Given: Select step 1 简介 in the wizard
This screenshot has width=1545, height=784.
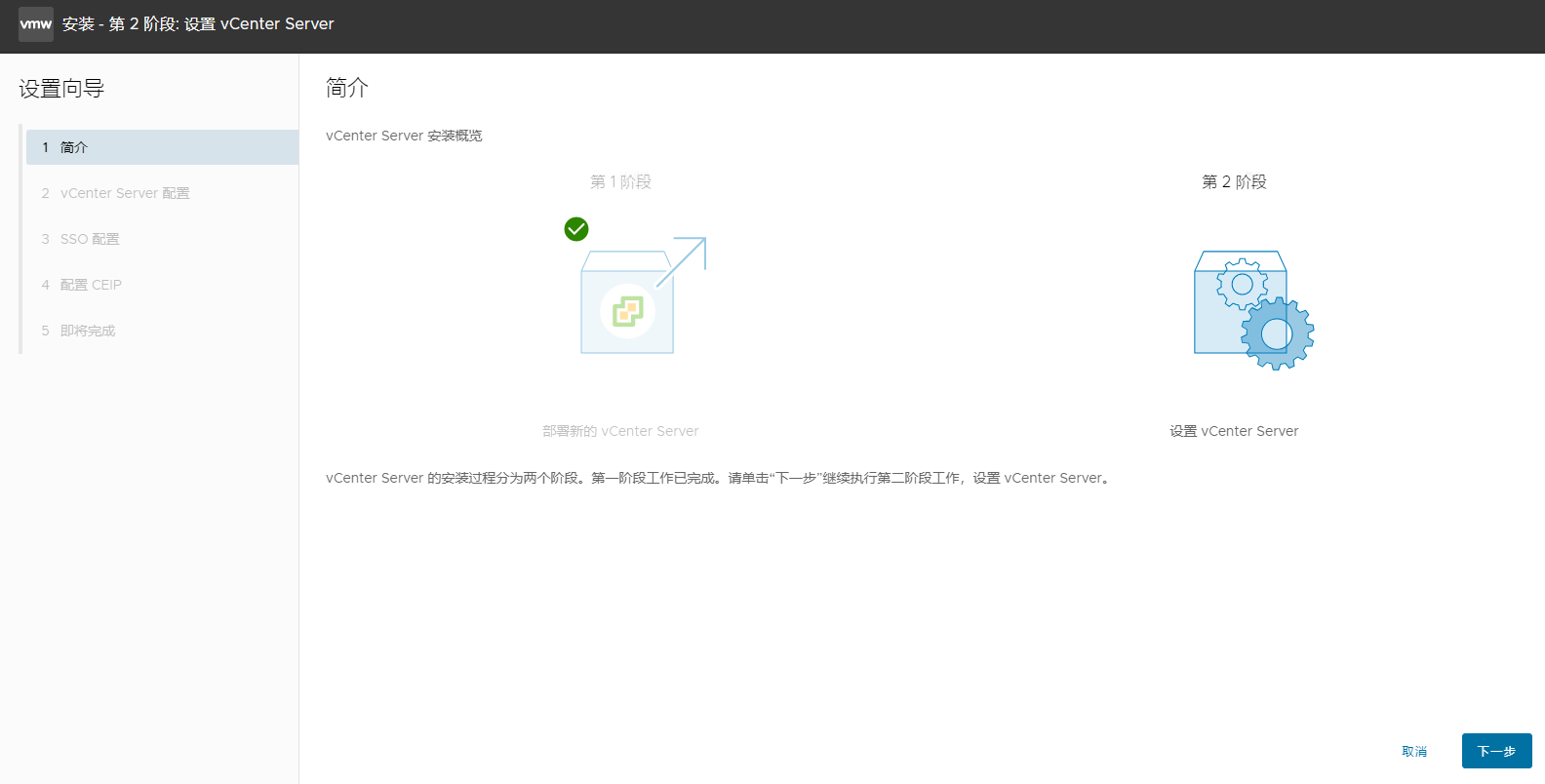Looking at the screenshot, I should [162, 147].
